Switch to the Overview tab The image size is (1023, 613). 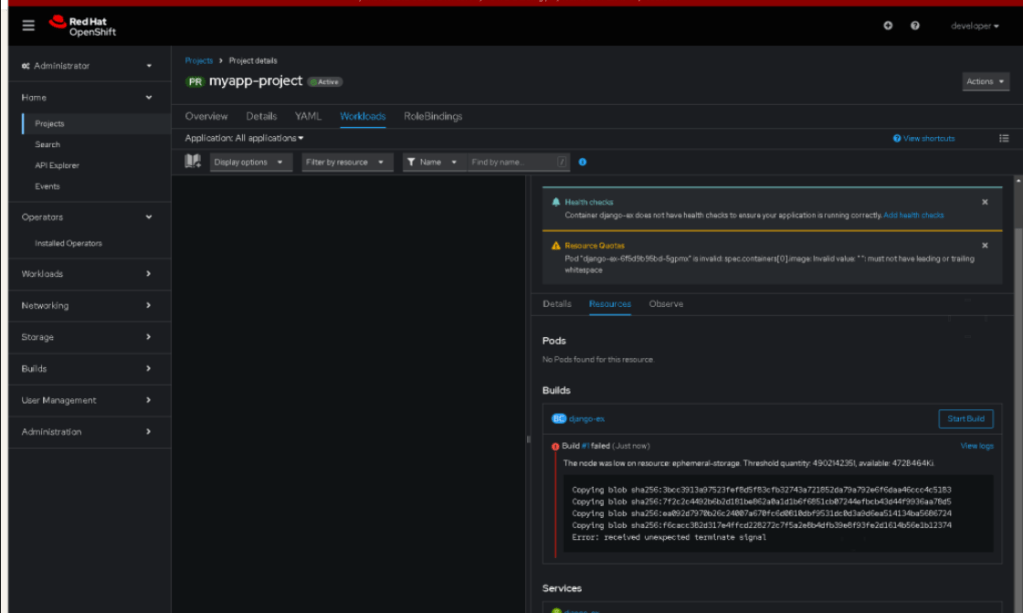click(206, 116)
